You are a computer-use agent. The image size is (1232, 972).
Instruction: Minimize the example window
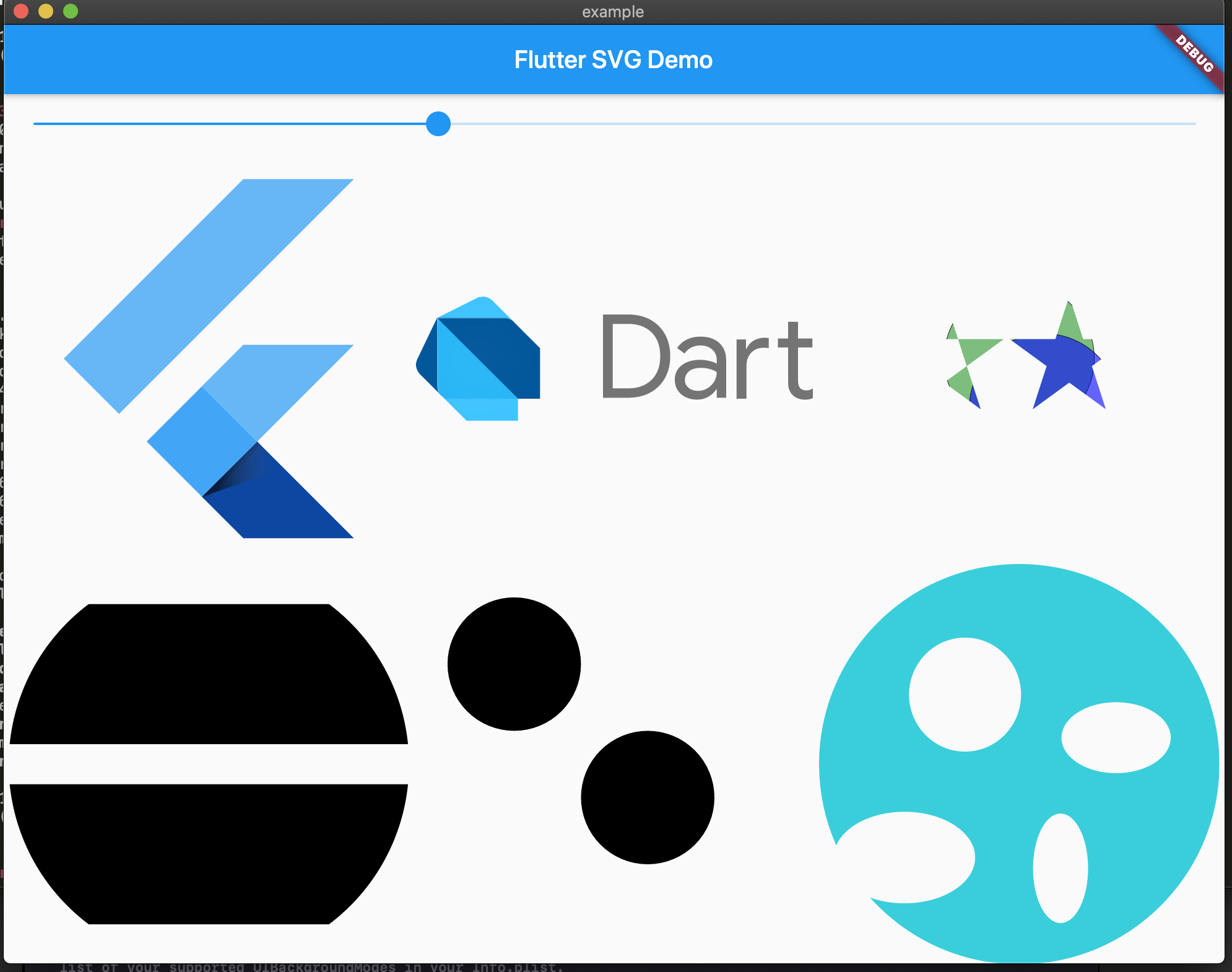click(46, 11)
